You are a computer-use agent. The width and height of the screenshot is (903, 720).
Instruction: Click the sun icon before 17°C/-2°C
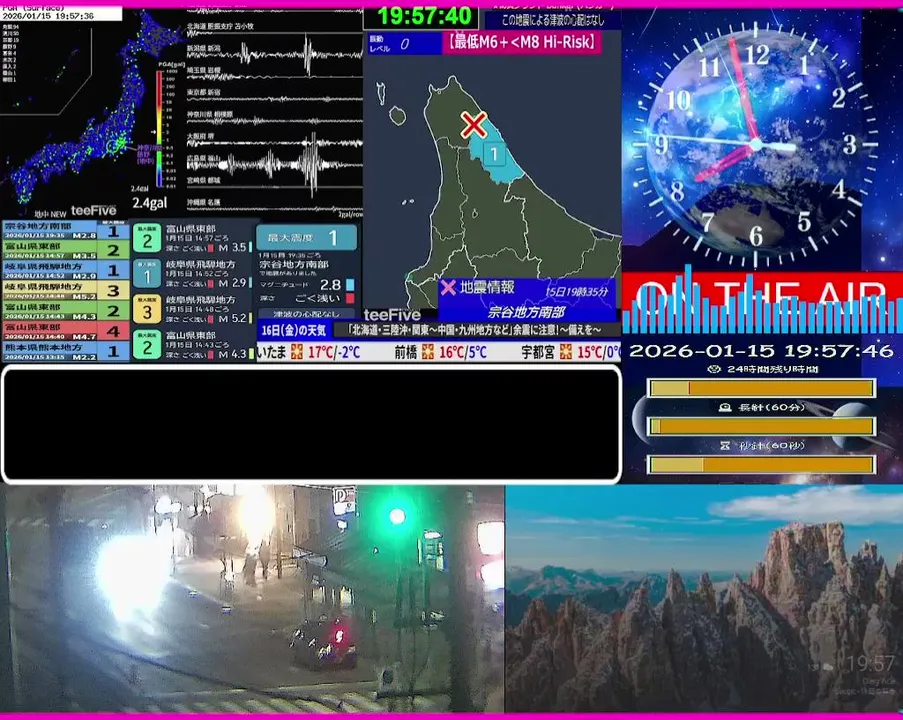(297, 351)
